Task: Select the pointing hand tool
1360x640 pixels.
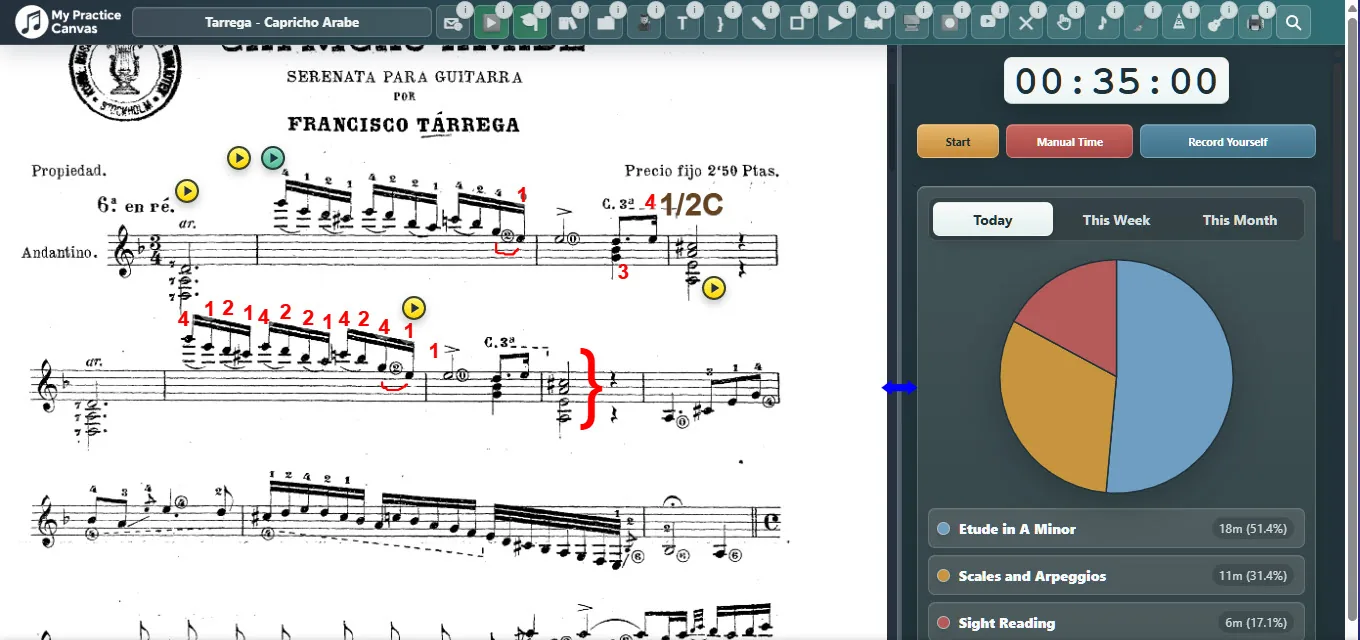Action: (x=1064, y=23)
